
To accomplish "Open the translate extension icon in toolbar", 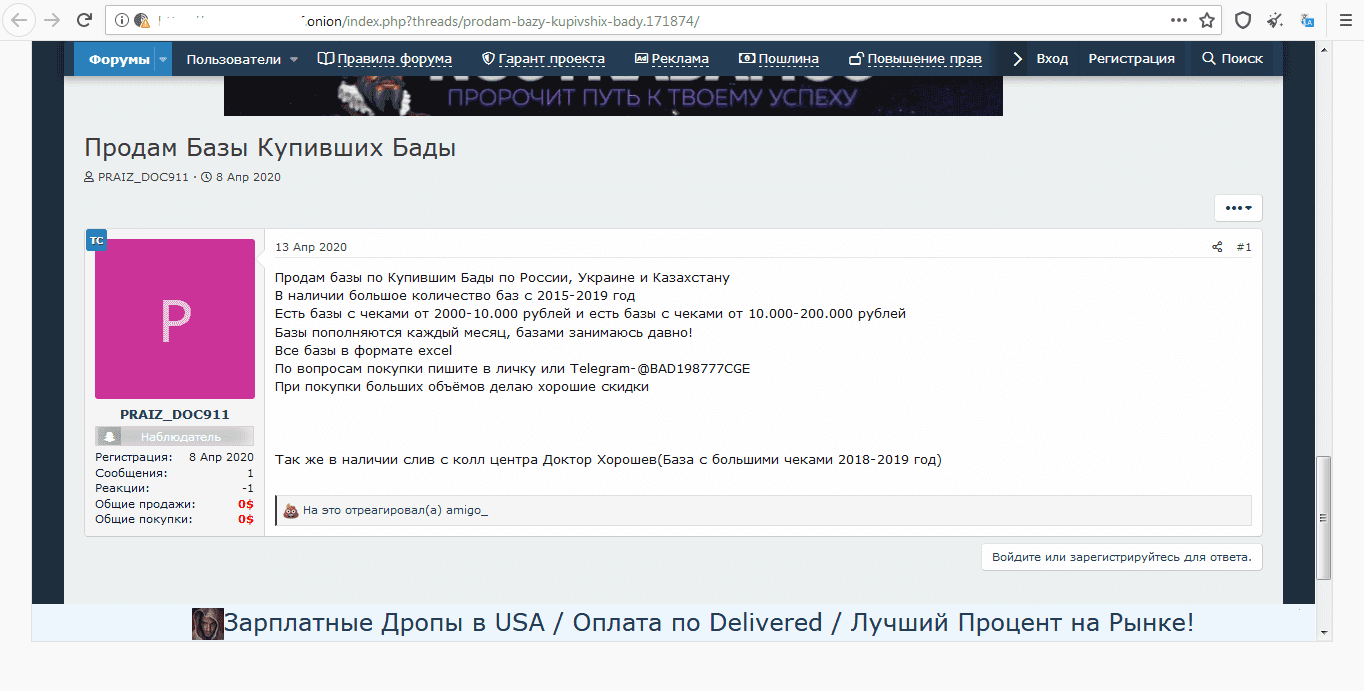I will (1307, 20).
